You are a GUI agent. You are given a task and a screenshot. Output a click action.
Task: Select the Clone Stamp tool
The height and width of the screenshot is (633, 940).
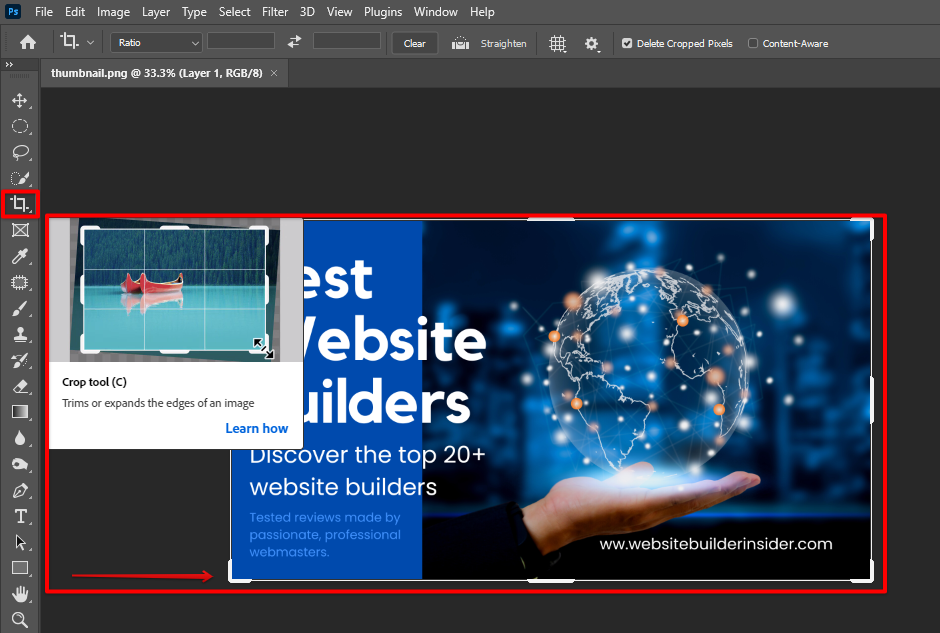click(x=20, y=334)
